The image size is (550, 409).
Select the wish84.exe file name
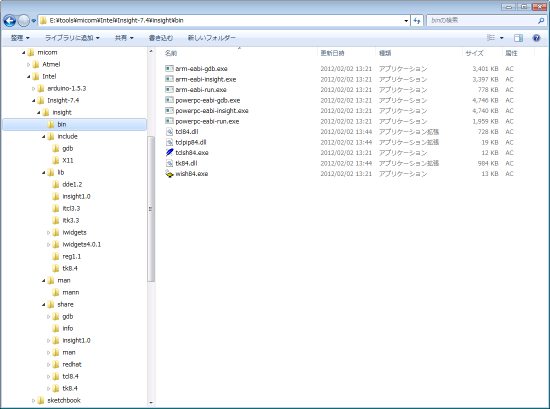[192, 174]
